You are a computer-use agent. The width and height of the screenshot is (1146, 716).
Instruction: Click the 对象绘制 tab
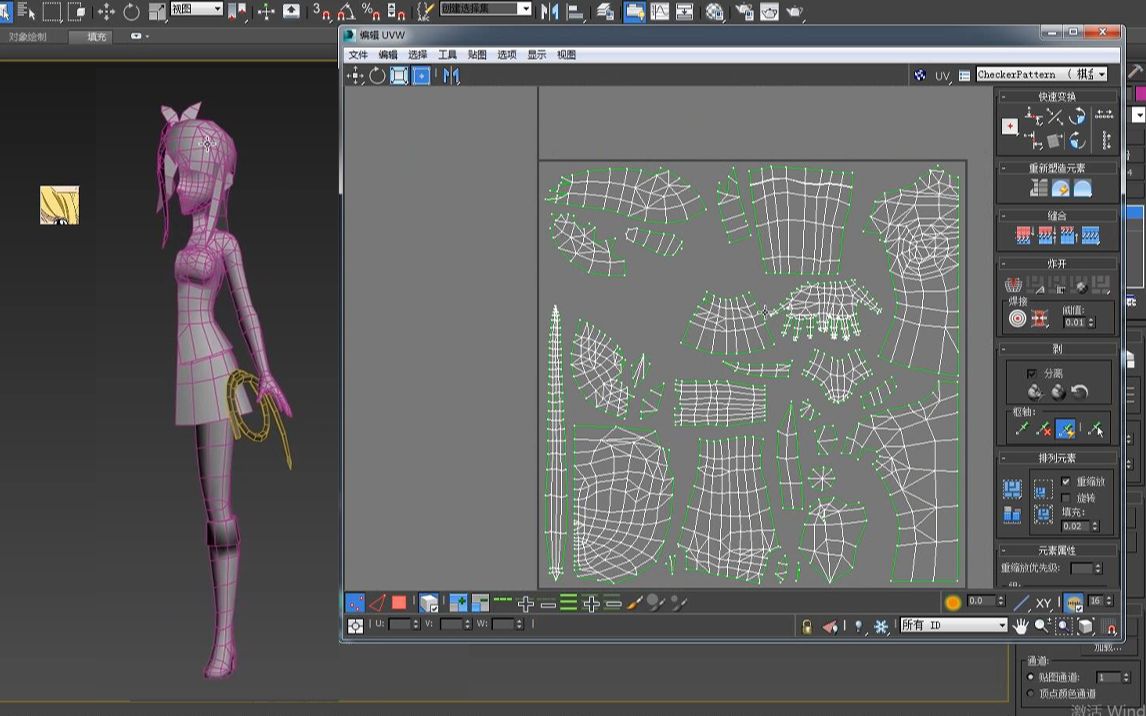coord(28,37)
